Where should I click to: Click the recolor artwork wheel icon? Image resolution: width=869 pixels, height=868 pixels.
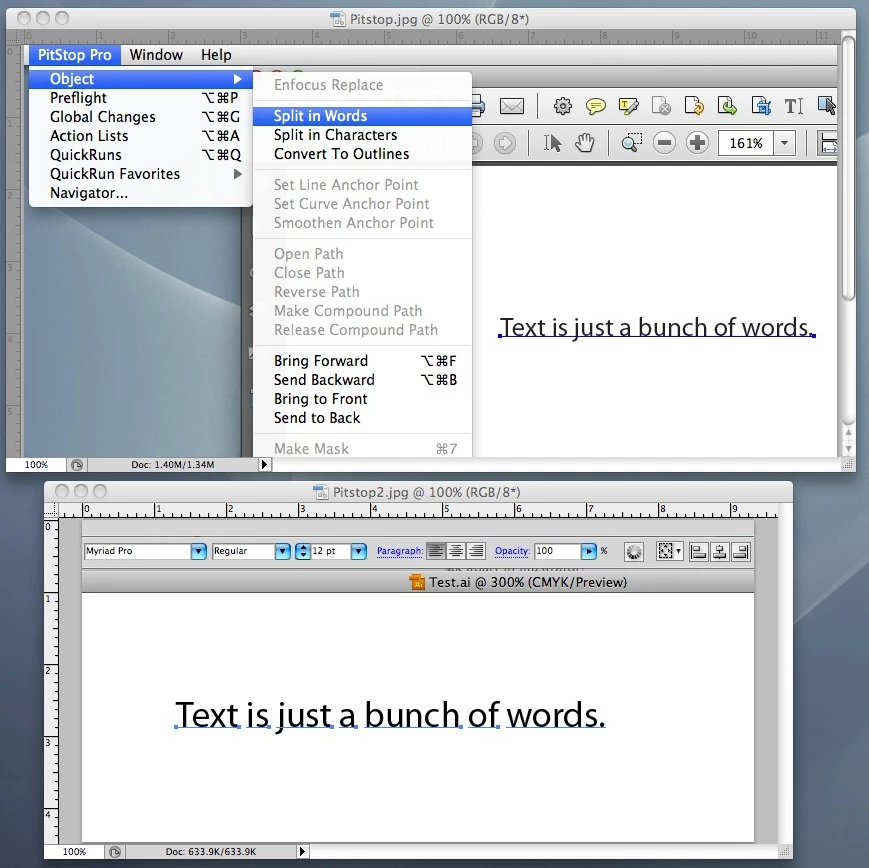(x=634, y=552)
